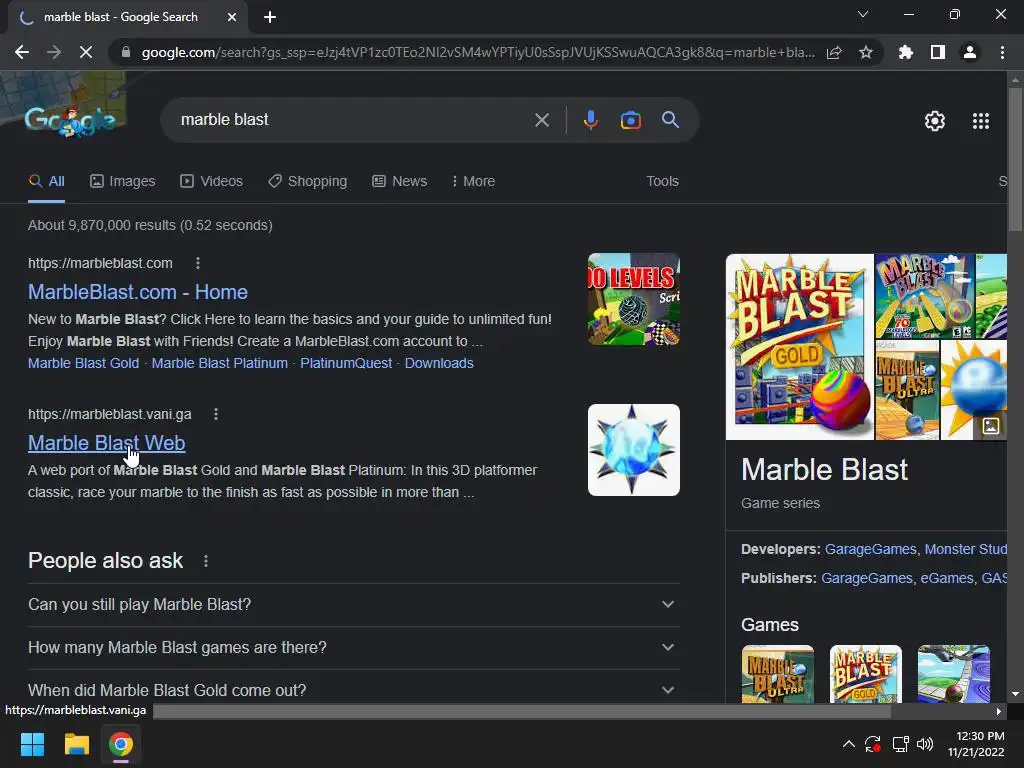Open options for marbleblast.vani.ga result
The height and width of the screenshot is (768, 1024).
tap(216, 414)
